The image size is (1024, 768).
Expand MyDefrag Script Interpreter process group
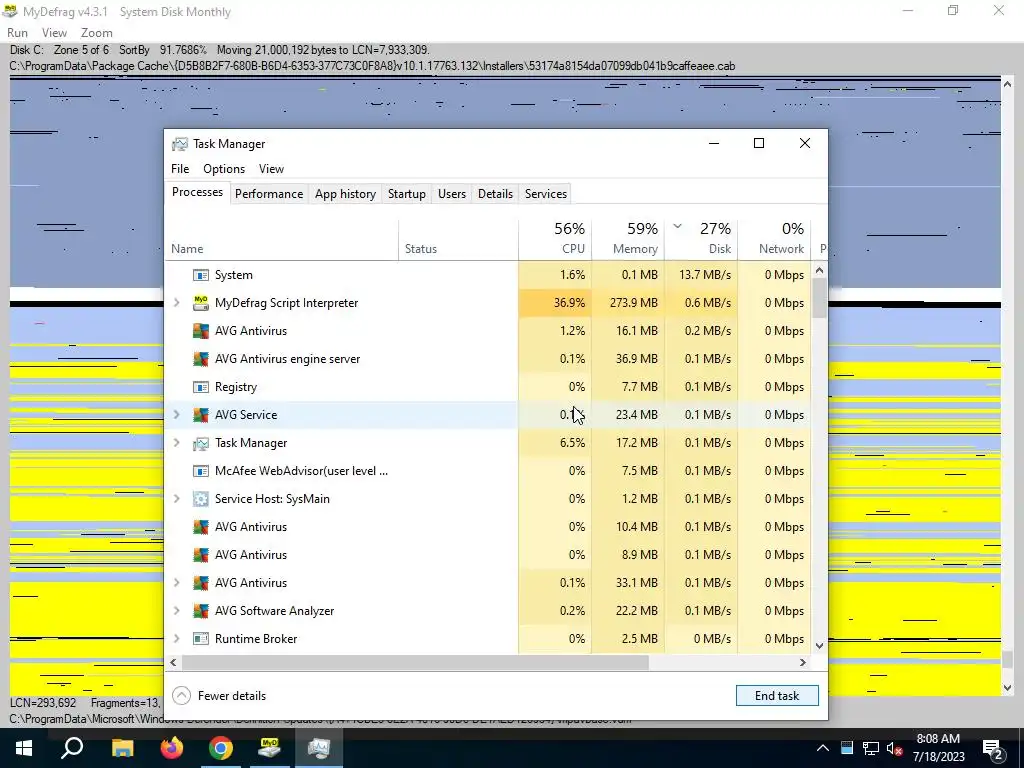[x=176, y=303]
